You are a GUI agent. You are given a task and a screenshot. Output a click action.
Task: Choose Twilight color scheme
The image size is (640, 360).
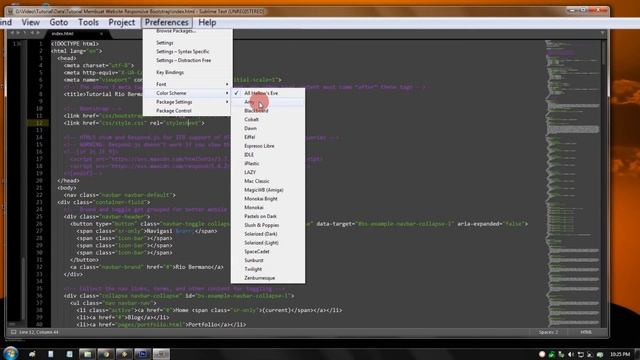268,269
